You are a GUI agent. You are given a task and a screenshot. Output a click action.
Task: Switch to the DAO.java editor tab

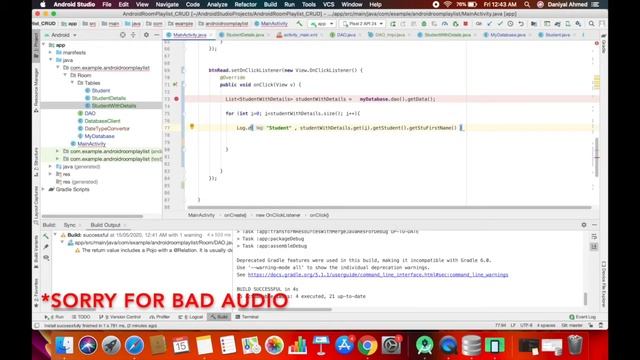tap(345, 35)
